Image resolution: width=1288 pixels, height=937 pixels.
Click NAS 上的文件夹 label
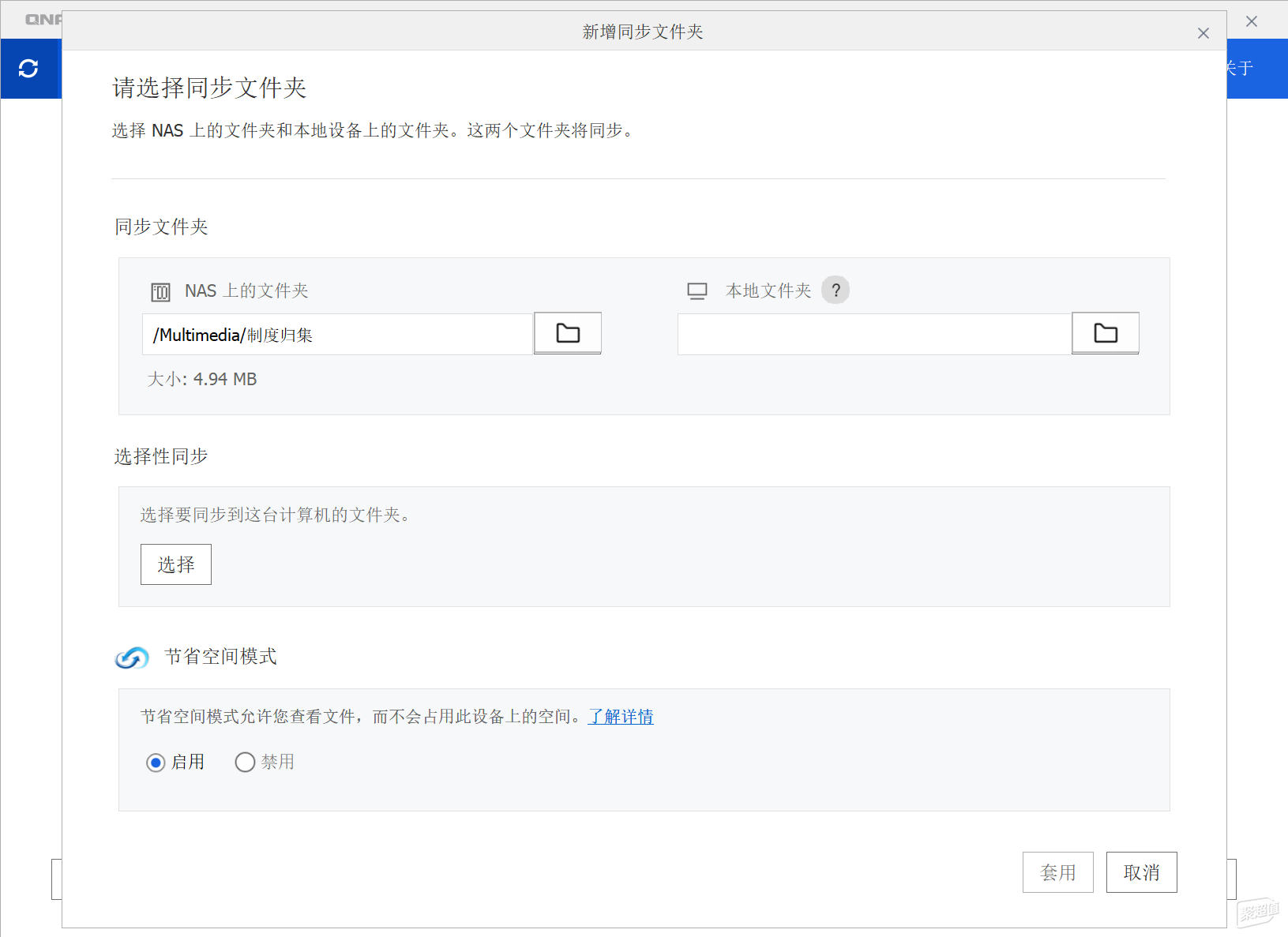point(246,291)
